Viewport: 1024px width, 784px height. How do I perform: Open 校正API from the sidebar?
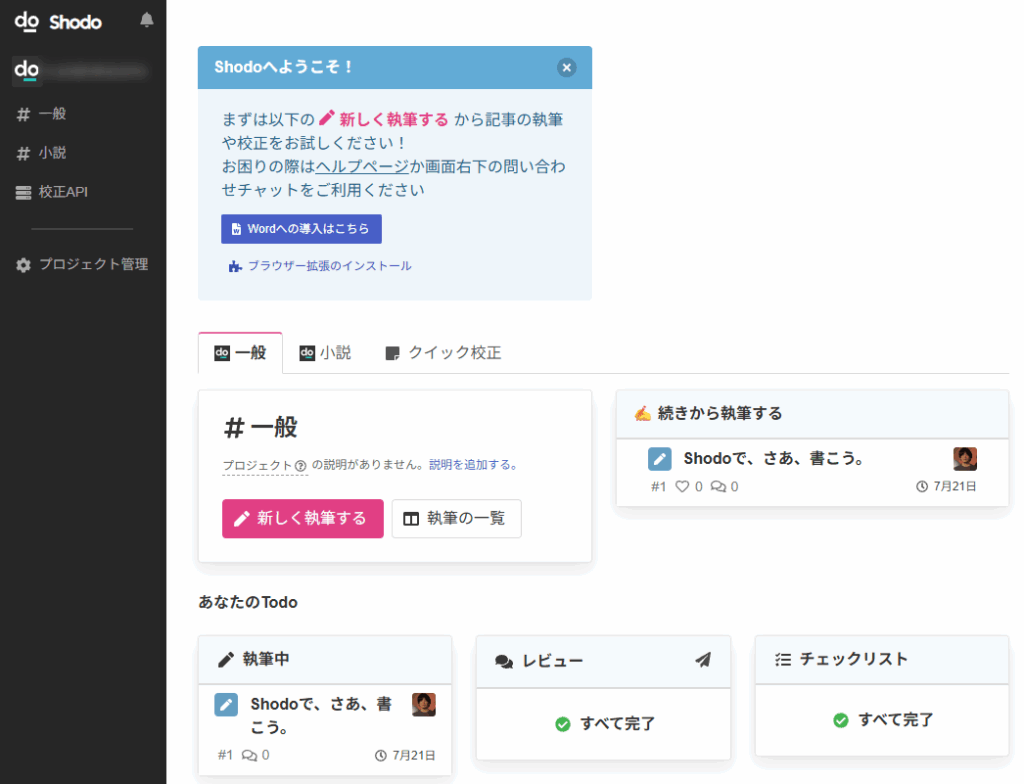pos(52,192)
